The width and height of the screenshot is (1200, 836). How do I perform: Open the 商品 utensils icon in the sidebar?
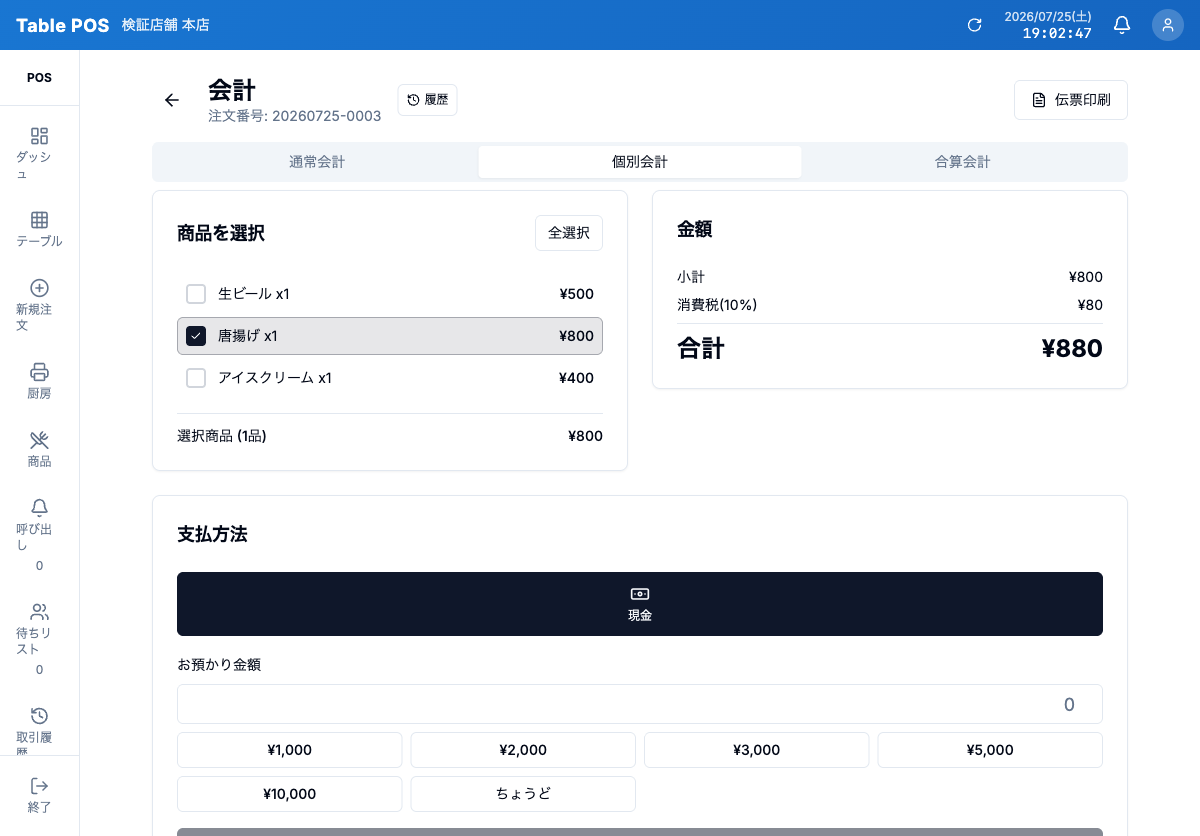point(39,440)
